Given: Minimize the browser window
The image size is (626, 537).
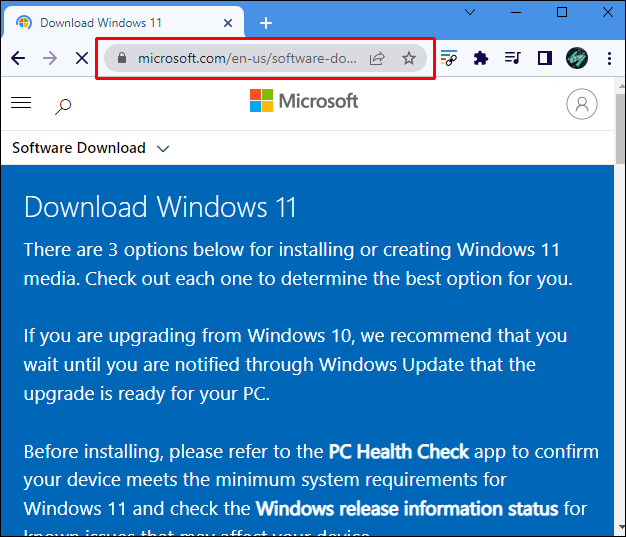Looking at the screenshot, I should [x=516, y=12].
